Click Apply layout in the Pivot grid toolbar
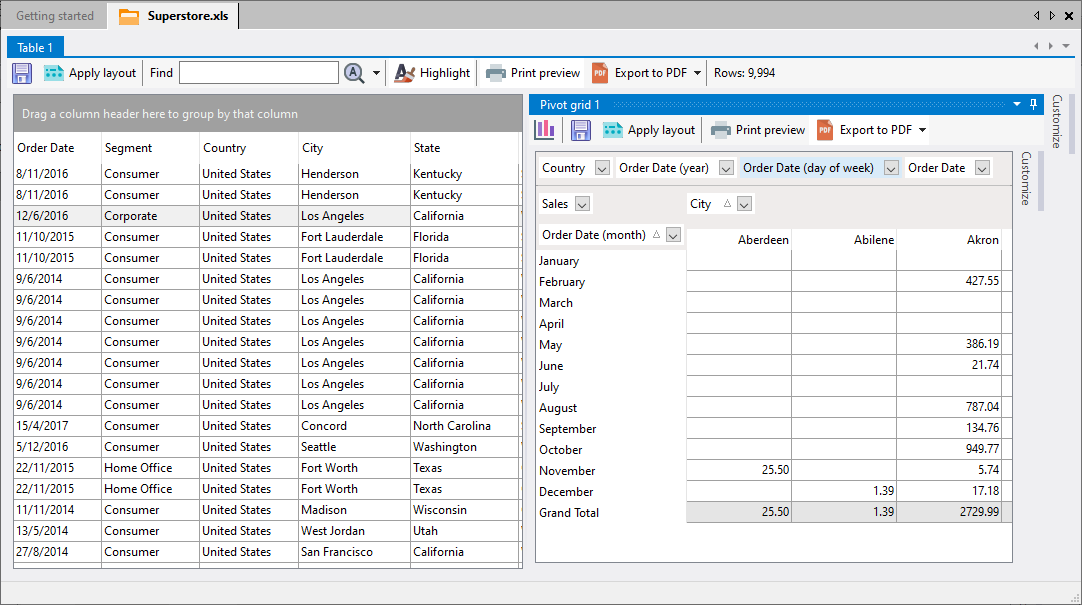 [649, 130]
